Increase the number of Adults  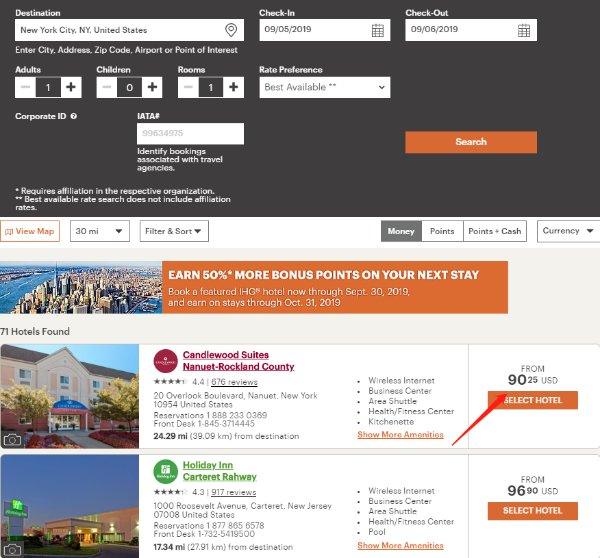(71, 87)
